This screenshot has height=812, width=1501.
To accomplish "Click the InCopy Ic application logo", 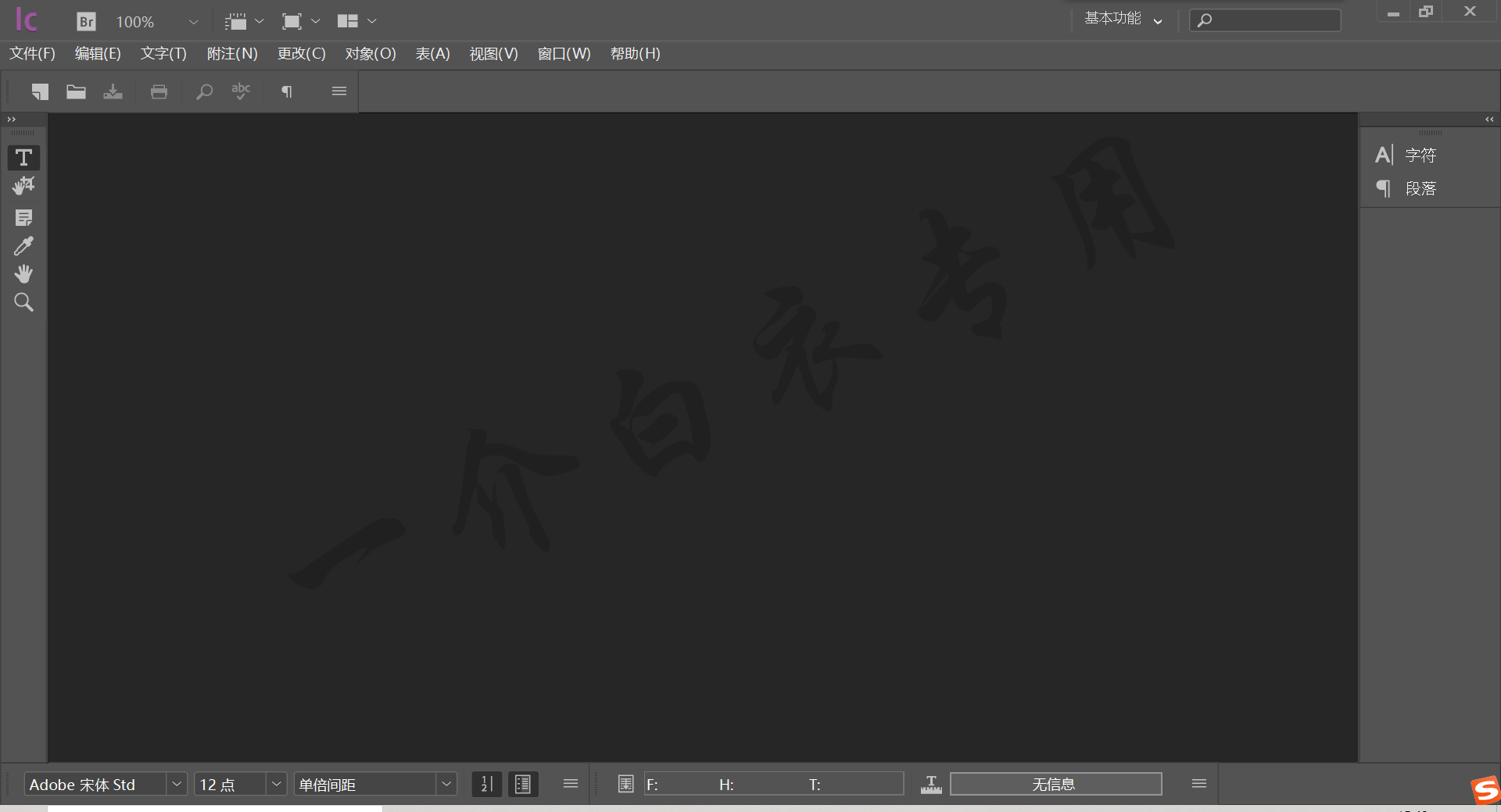I will point(26,20).
